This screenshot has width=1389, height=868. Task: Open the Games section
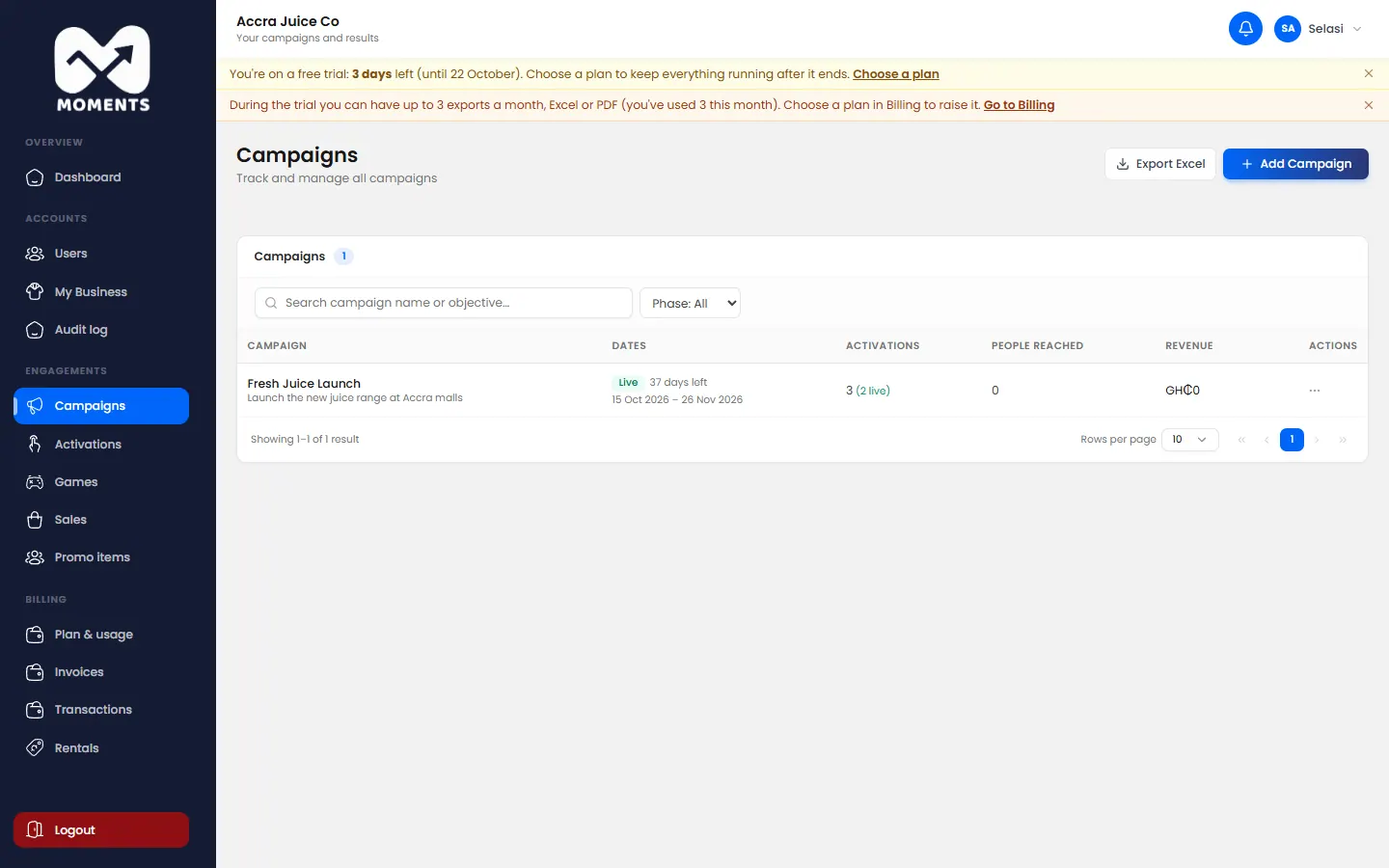pos(101,482)
